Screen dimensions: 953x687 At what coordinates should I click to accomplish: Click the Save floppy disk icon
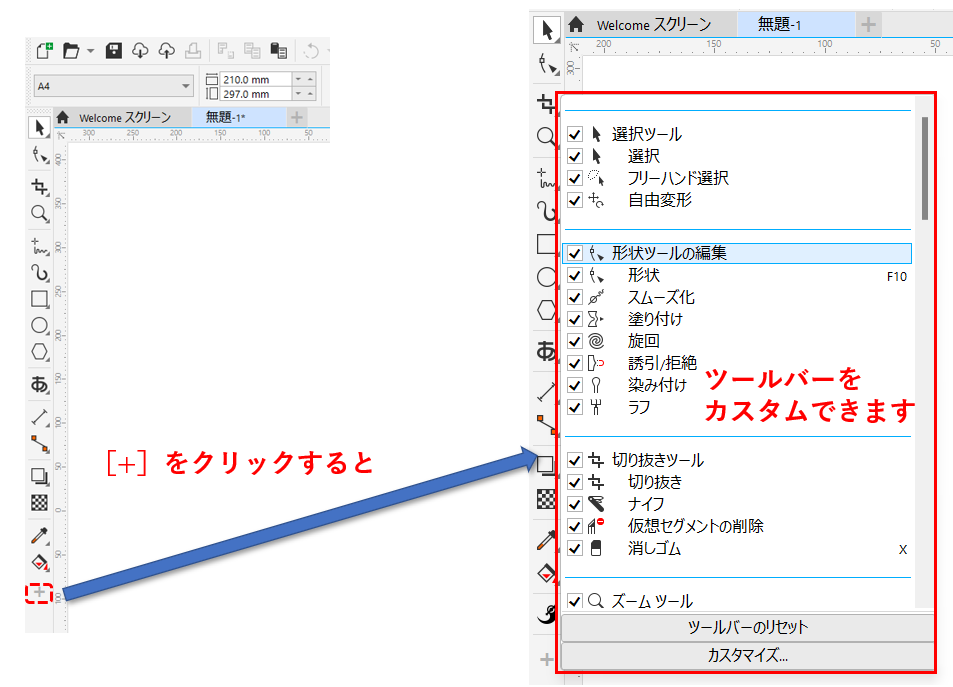[x=114, y=50]
